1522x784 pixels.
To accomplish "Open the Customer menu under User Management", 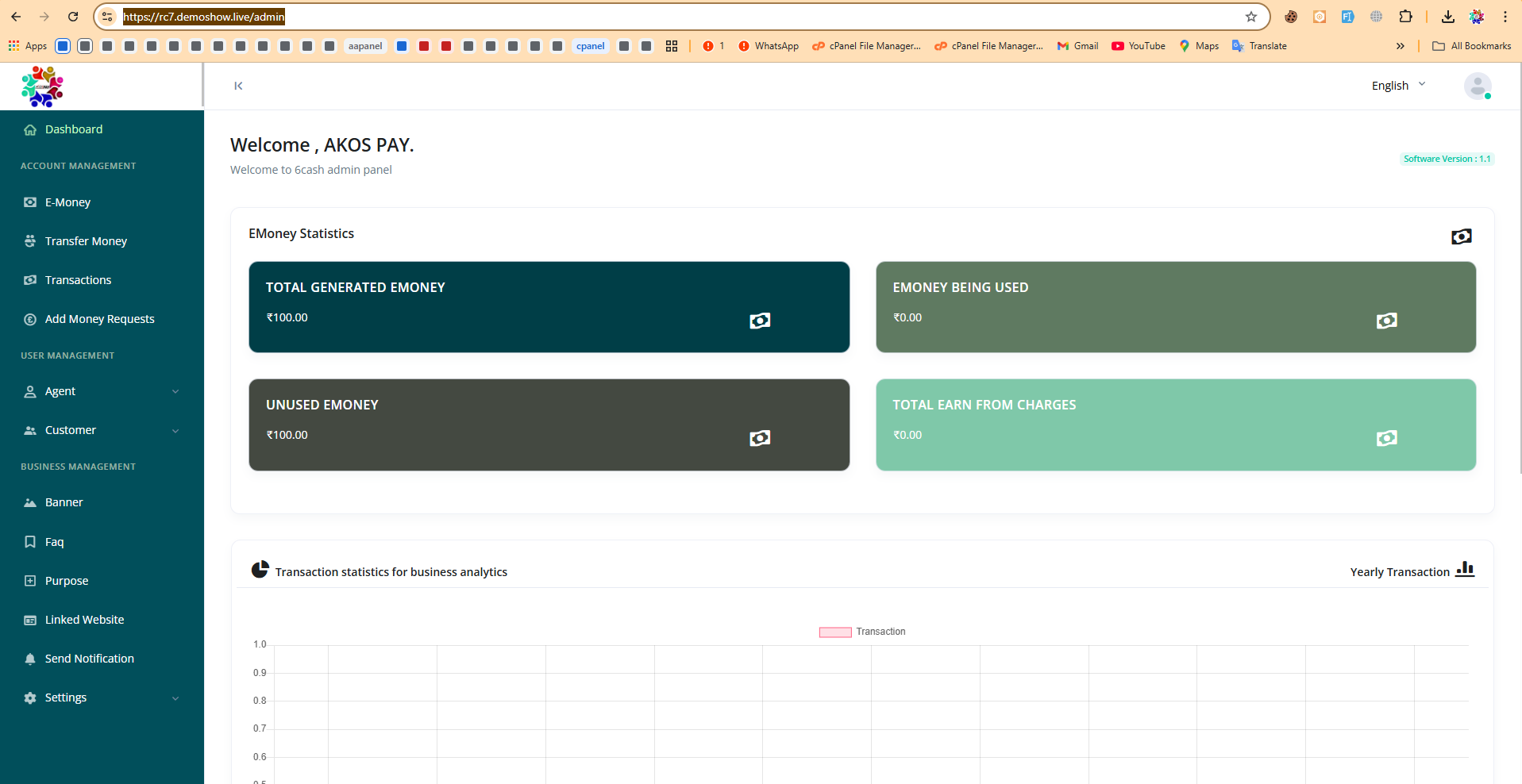I will coord(71,430).
